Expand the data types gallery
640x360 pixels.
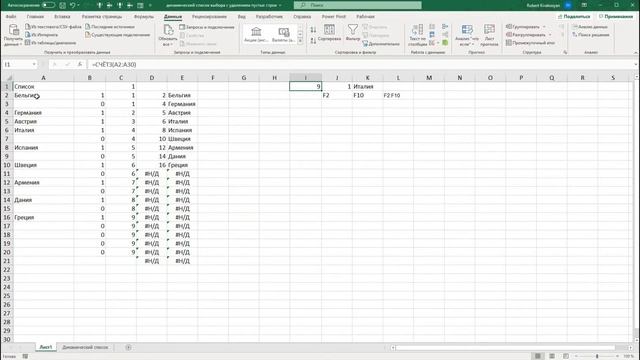click(x=300, y=41)
